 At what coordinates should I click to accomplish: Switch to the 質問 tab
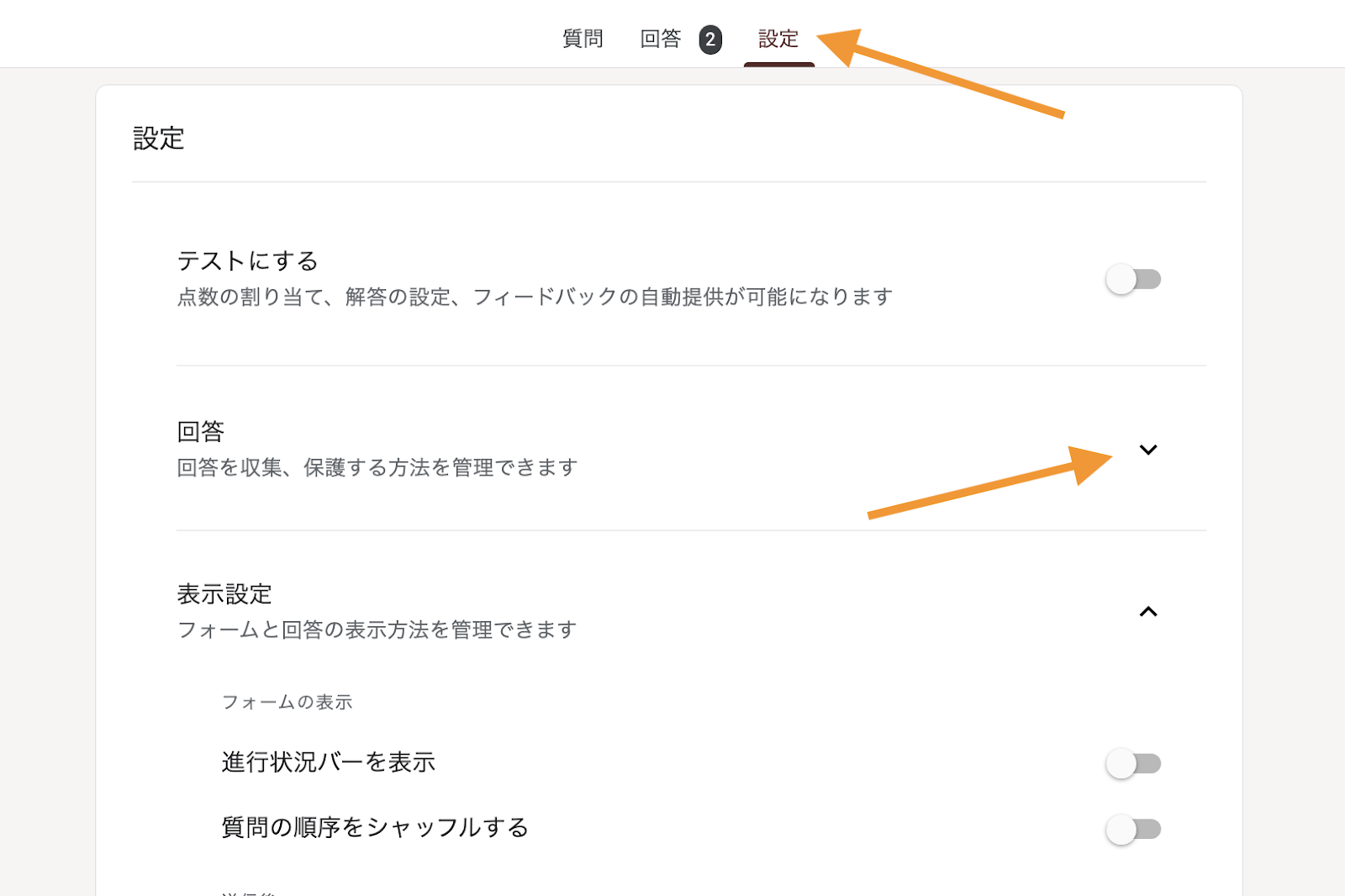582,39
